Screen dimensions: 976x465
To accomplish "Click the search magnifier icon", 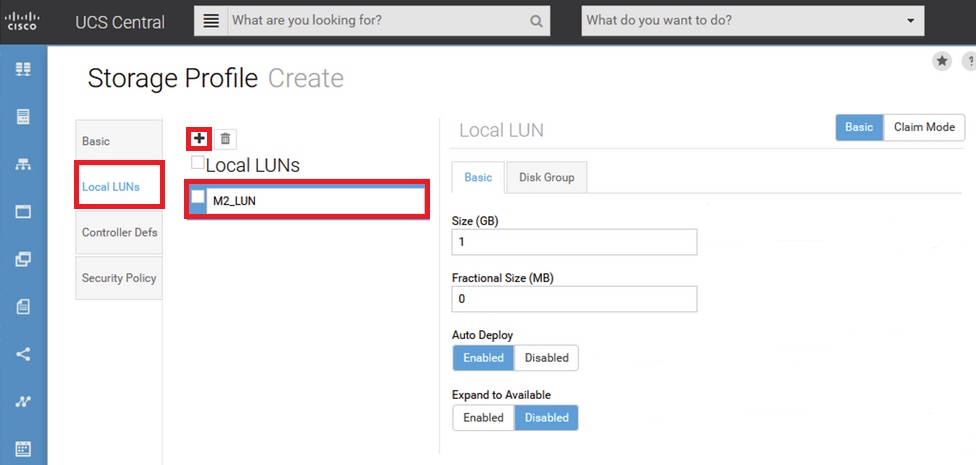I will tap(536, 22).
